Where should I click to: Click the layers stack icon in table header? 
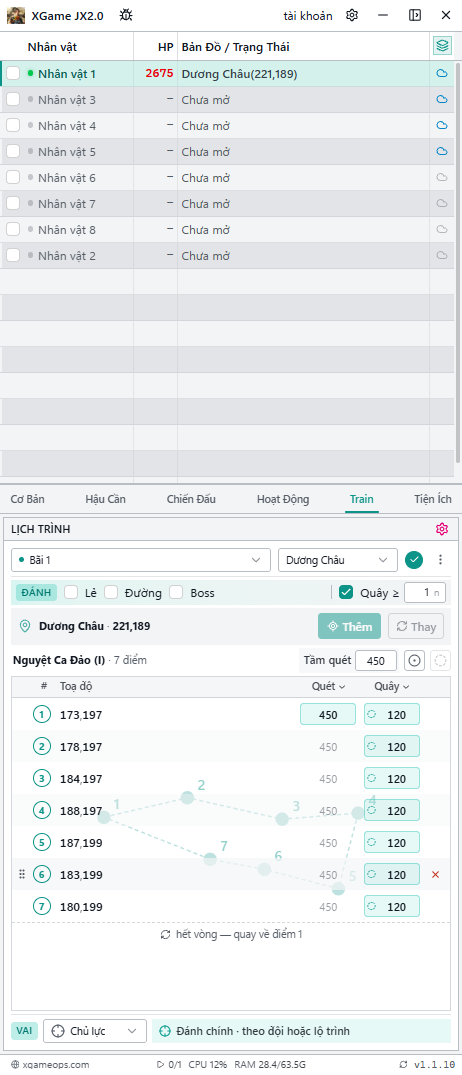click(x=442, y=47)
